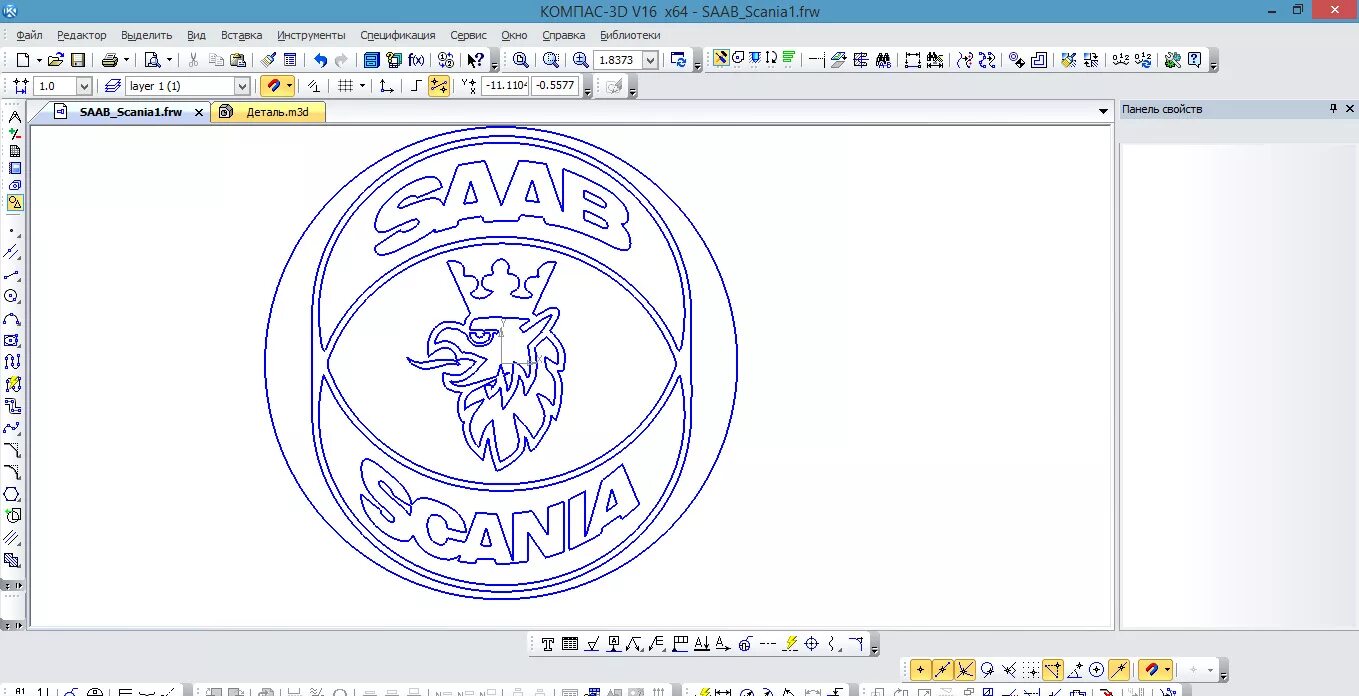Viewport: 1359px width, 696px height.
Task: Create a new document with the blank page icon
Action: (22, 60)
